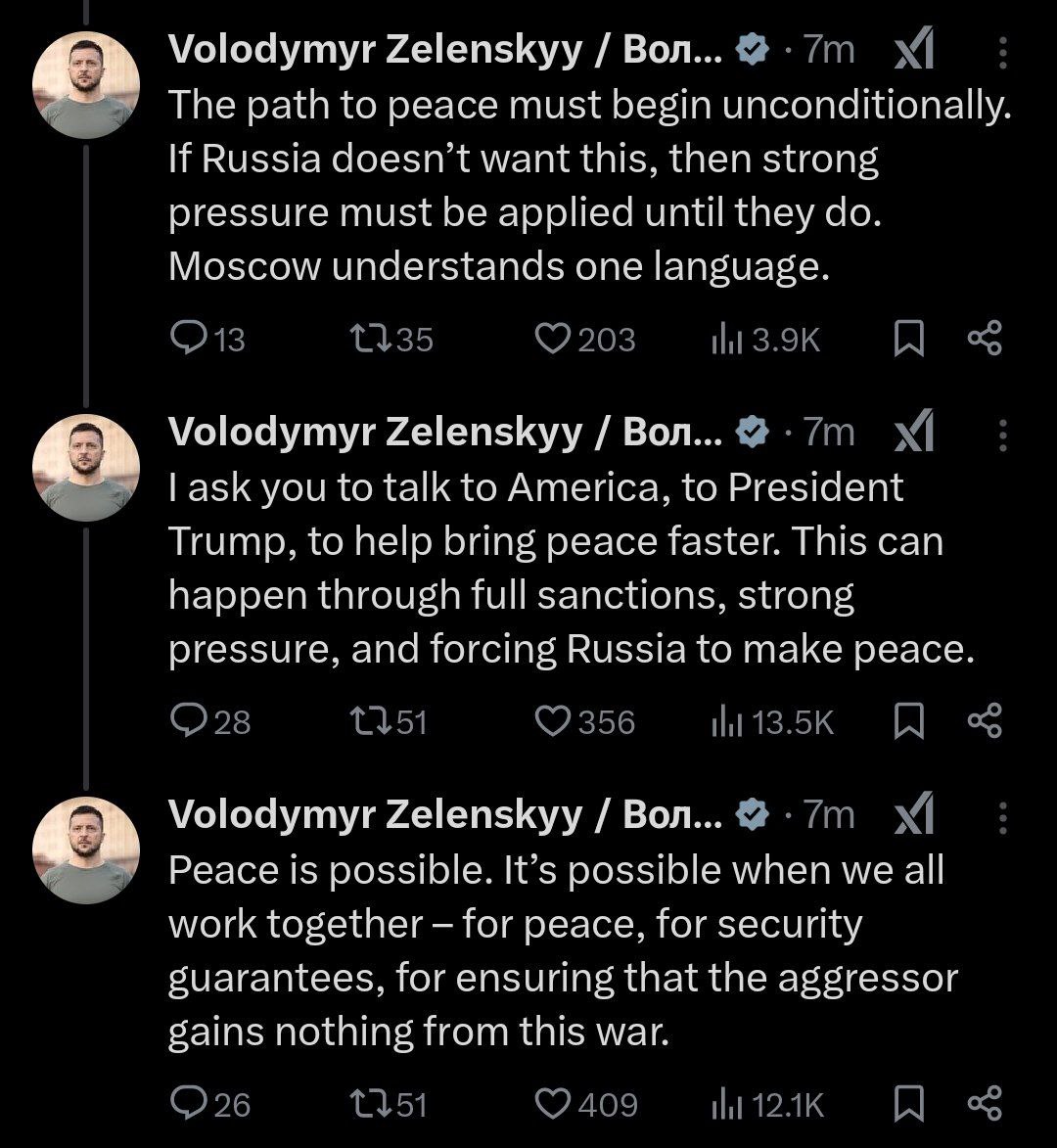
Task: Open more options on the second post
Action: 1002,435
